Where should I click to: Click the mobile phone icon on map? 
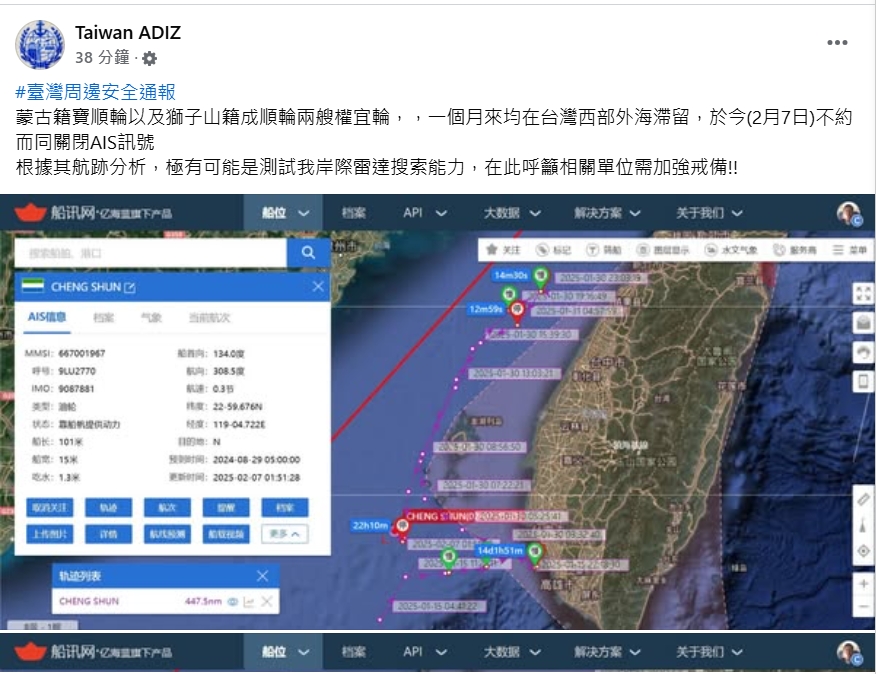pyautogui.click(x=863, y=382)
